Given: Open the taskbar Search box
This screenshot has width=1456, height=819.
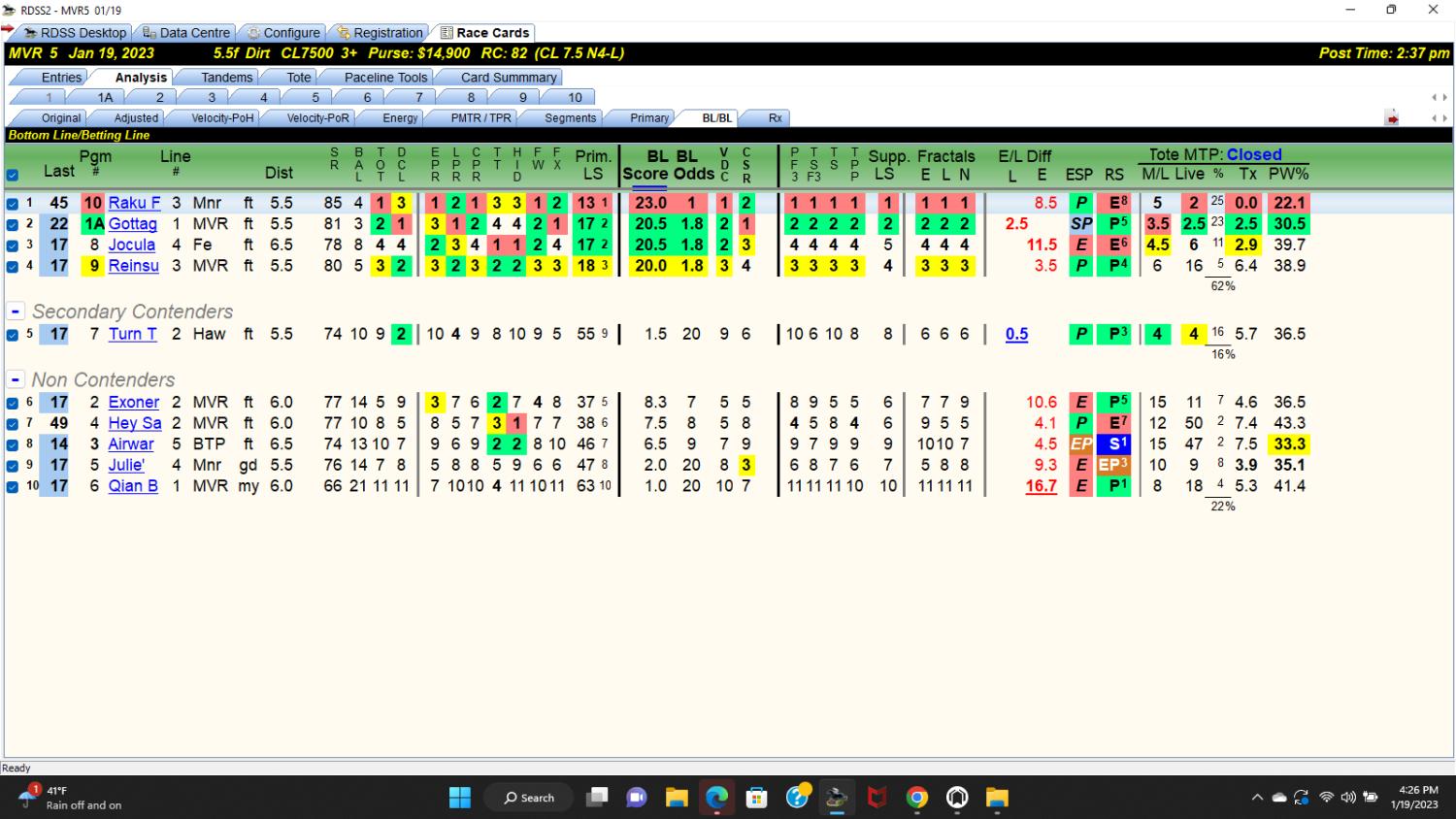Looking at the screenshot, I should point(529,798).
